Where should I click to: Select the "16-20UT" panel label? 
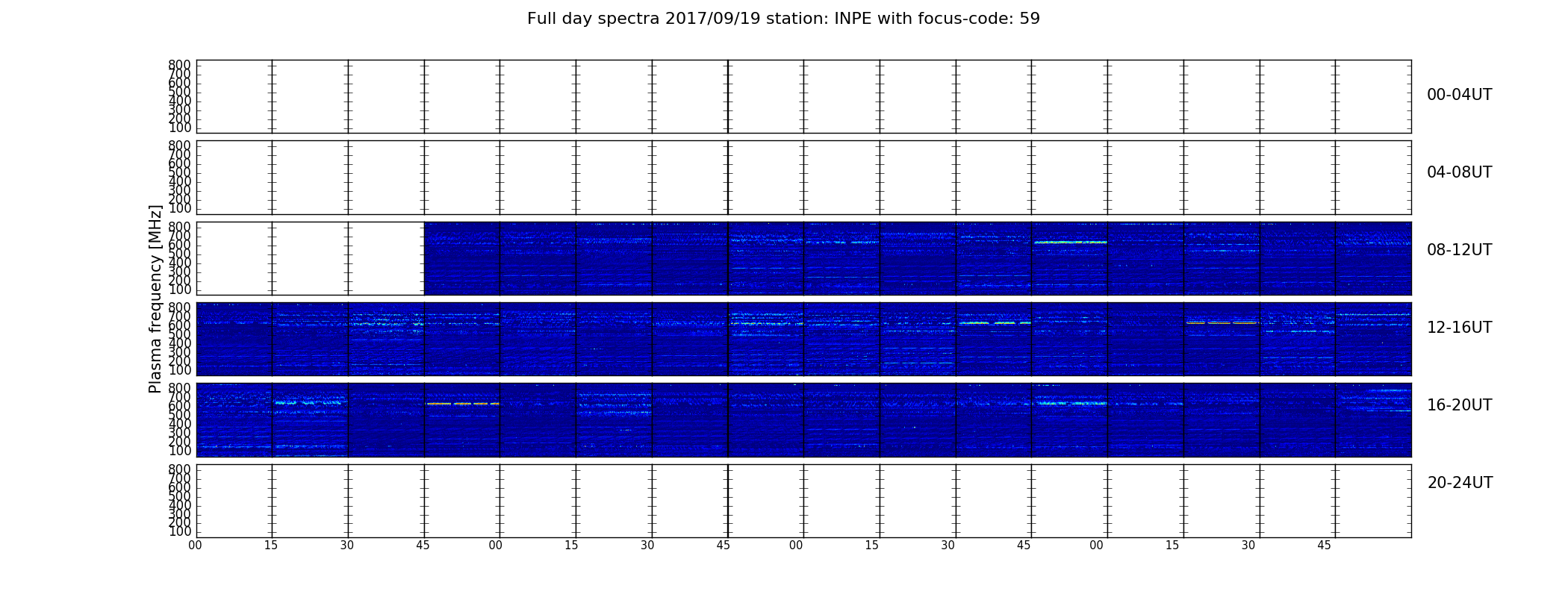(x=1459, y=405)
